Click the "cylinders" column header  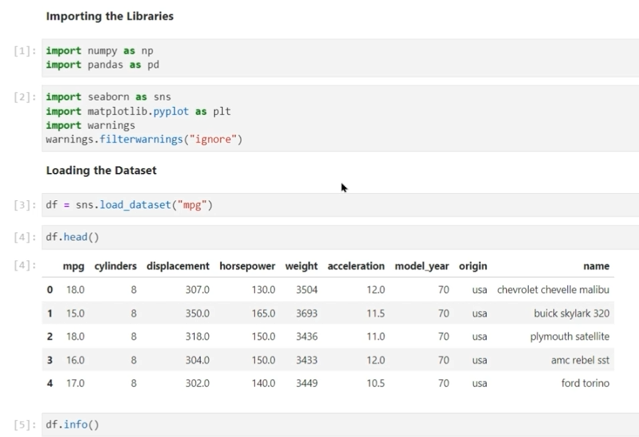(x=115, y=266)
